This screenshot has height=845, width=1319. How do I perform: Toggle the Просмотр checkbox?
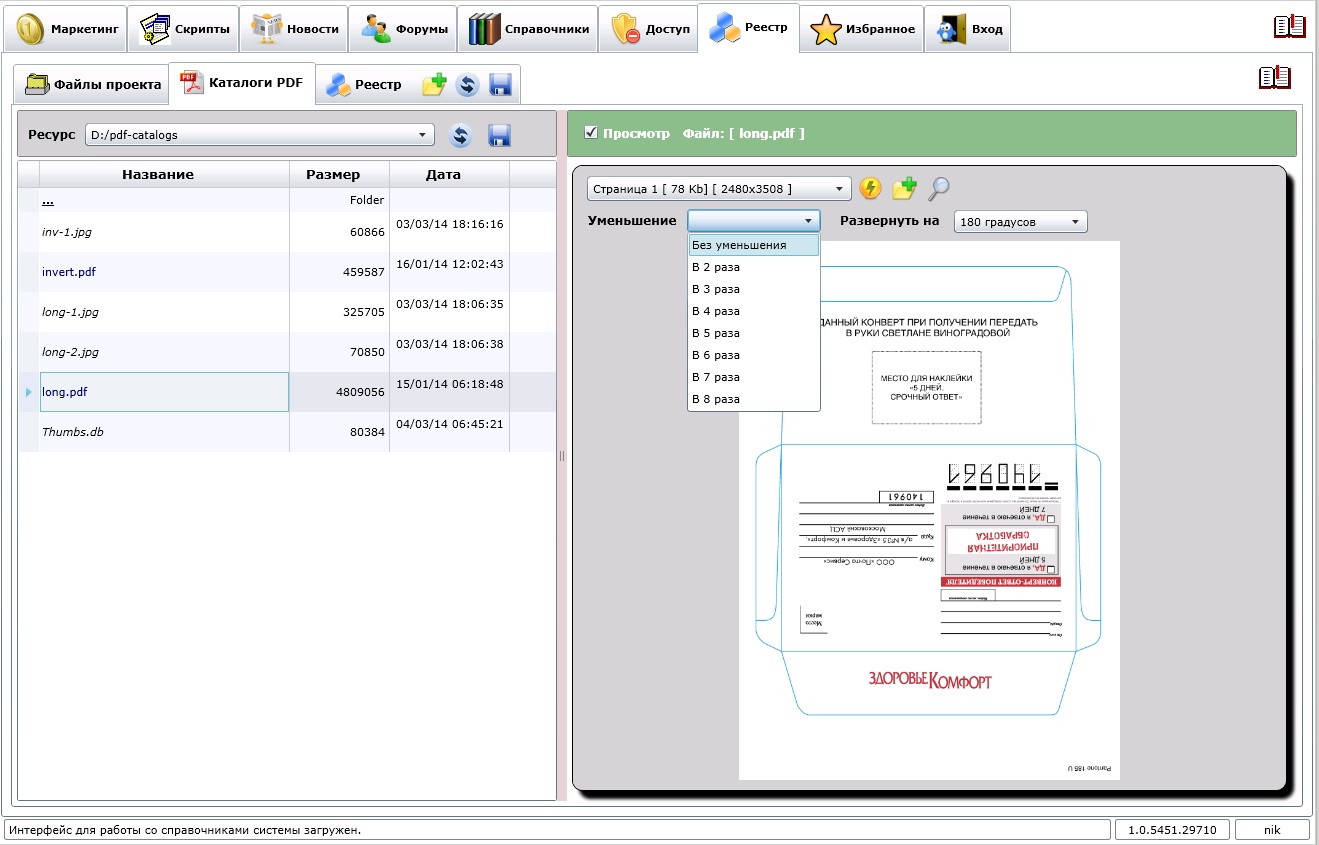click(x=591, y=132)
